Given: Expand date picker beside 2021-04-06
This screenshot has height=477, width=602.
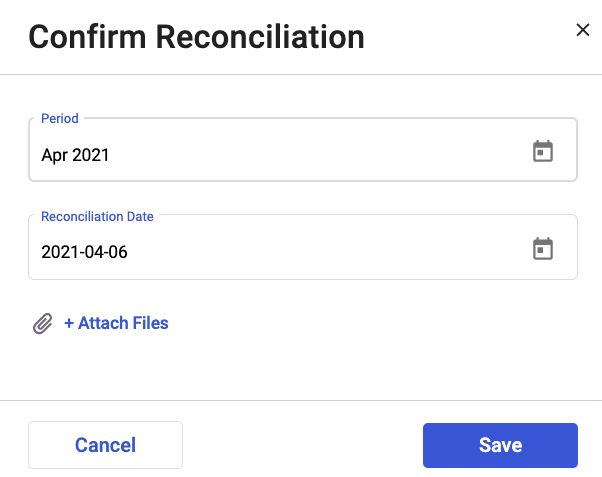Looking at the screenshot, I should coord(543,249).
